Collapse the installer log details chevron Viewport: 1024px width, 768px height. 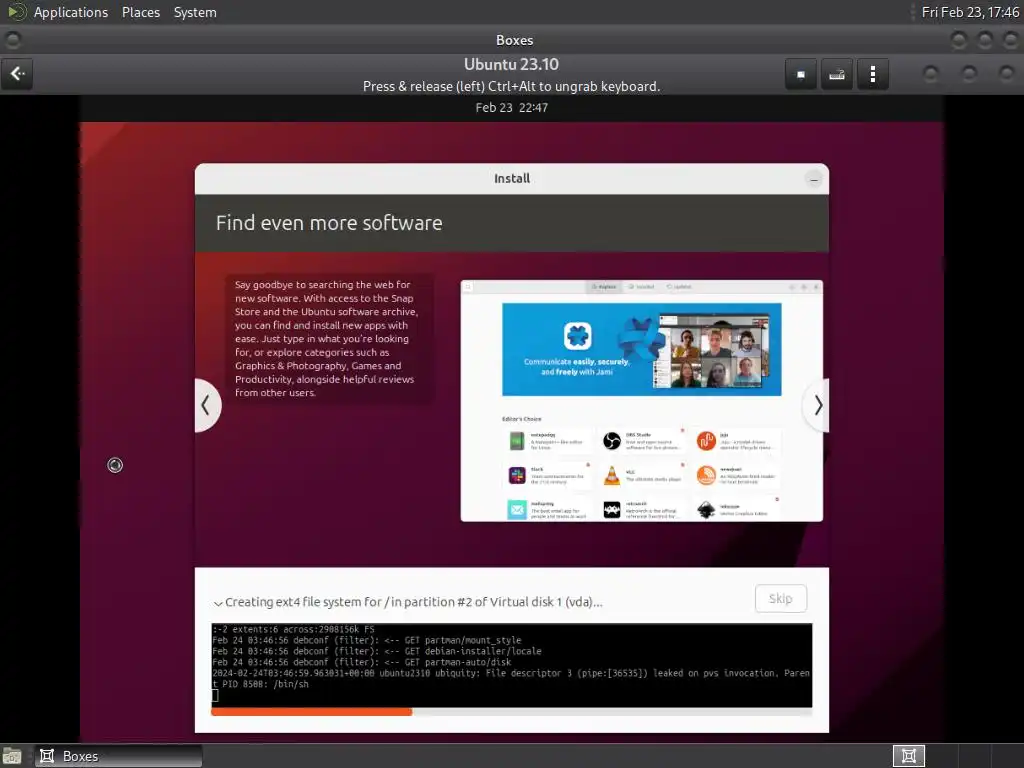click(218, 603)
